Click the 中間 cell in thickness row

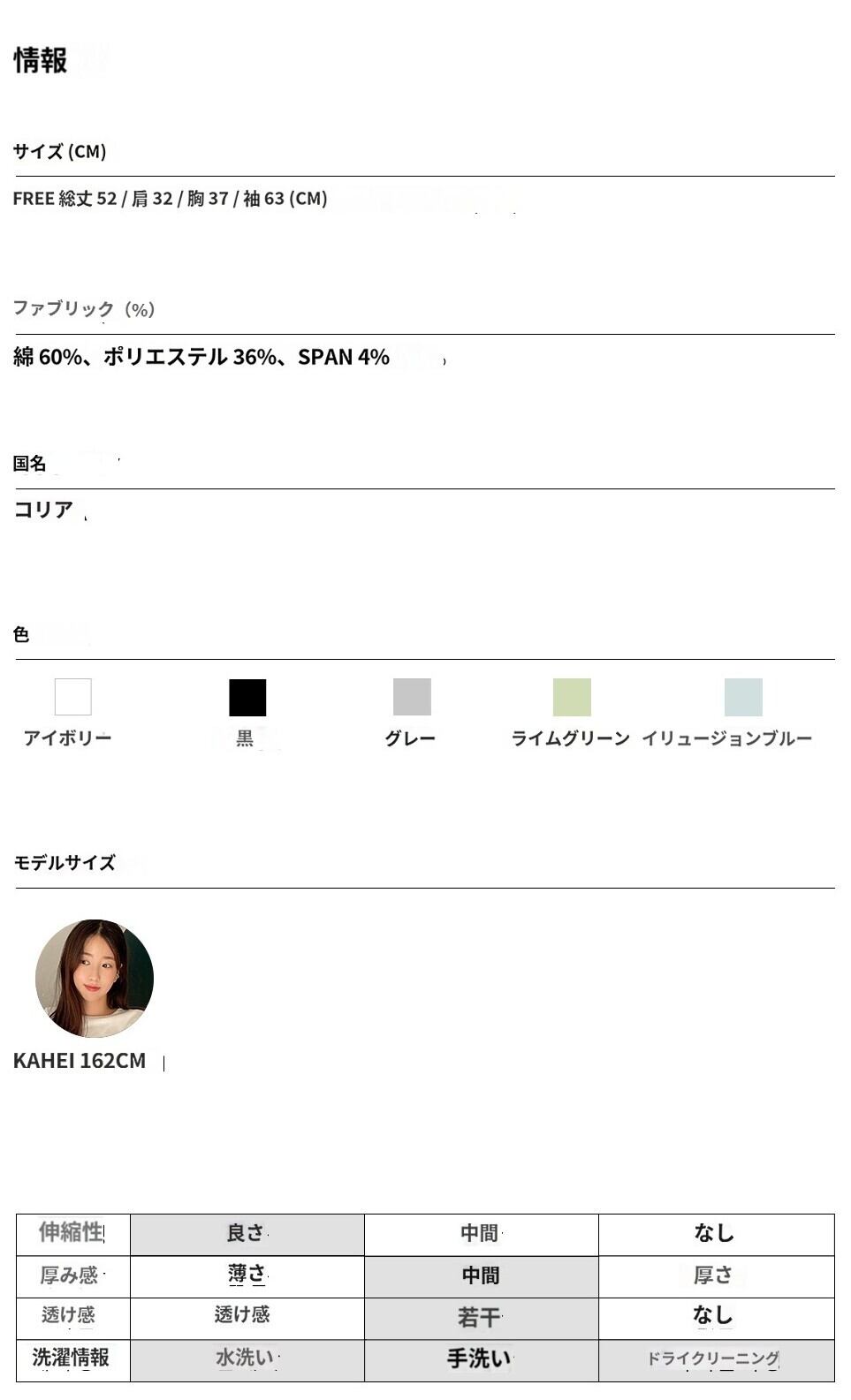click(481, 1275)
